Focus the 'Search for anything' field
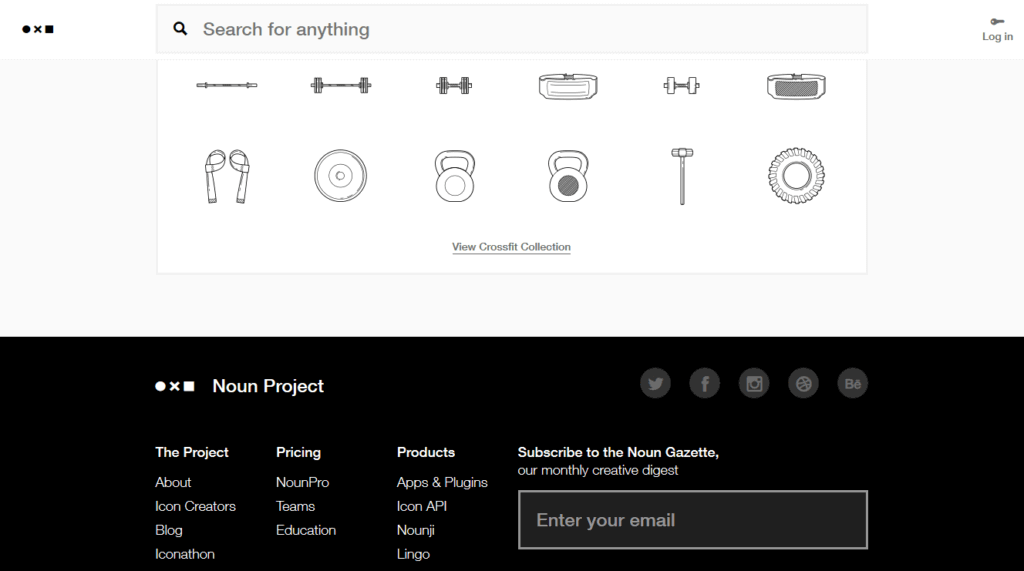 520,29
